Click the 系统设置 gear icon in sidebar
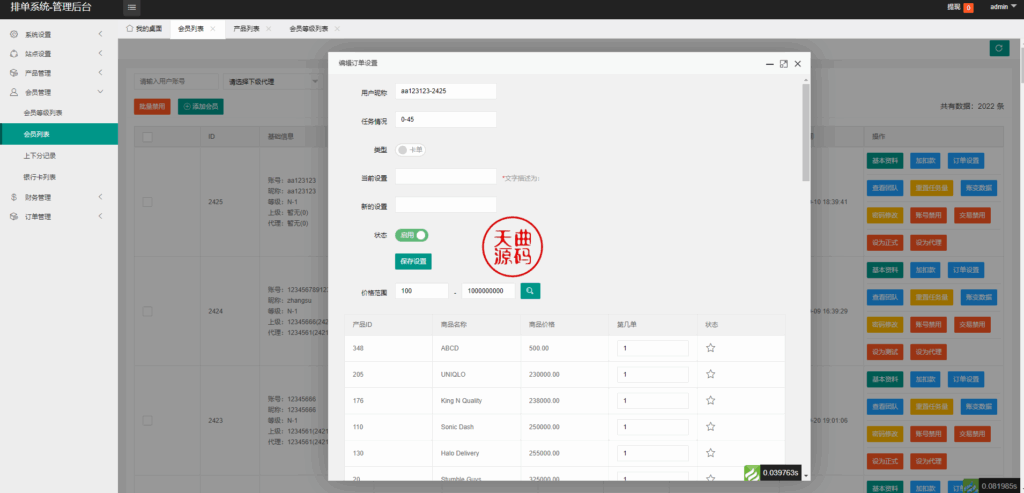 point(14,34)
